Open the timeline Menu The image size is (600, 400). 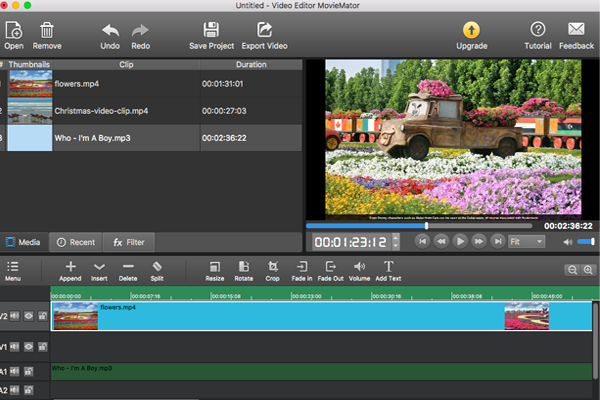pyautogui.click(x=13, y=271)
